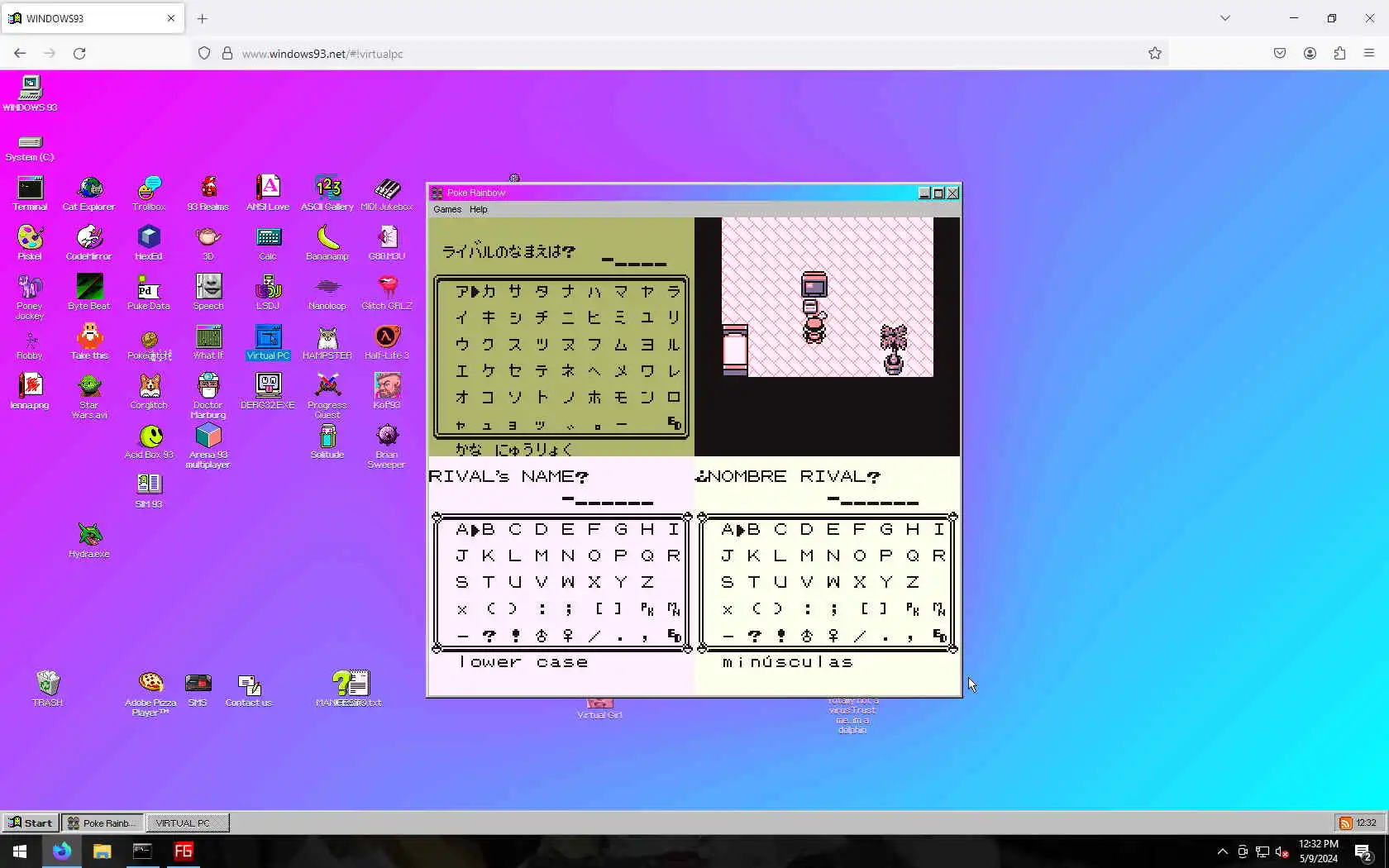The width and height of the screenshot is (1389, 868).
Task: Launch the LSDJ icon
Action: pos(268,293)
